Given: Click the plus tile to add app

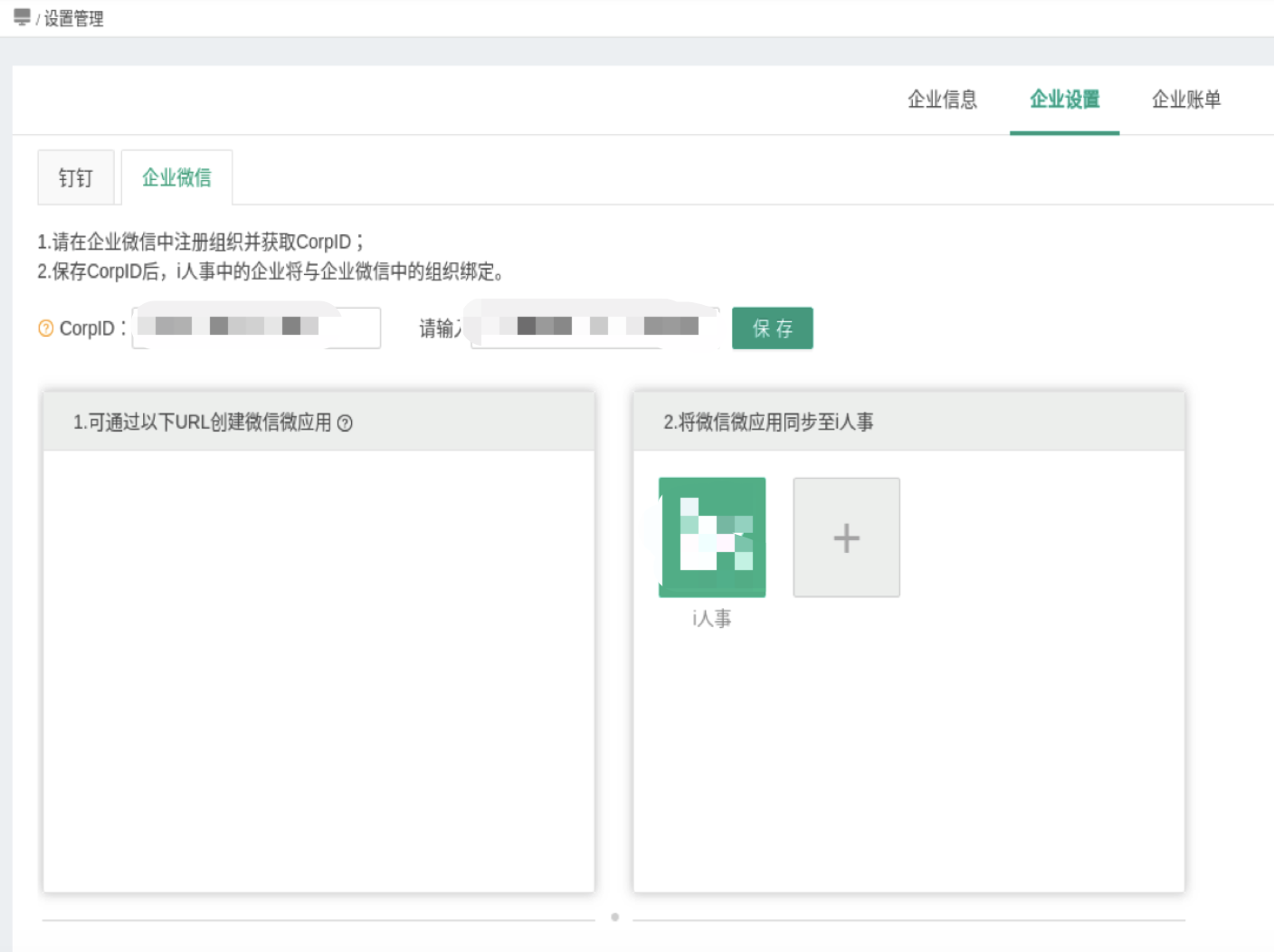Looking at the screenshot, I should tap(846, 538).
